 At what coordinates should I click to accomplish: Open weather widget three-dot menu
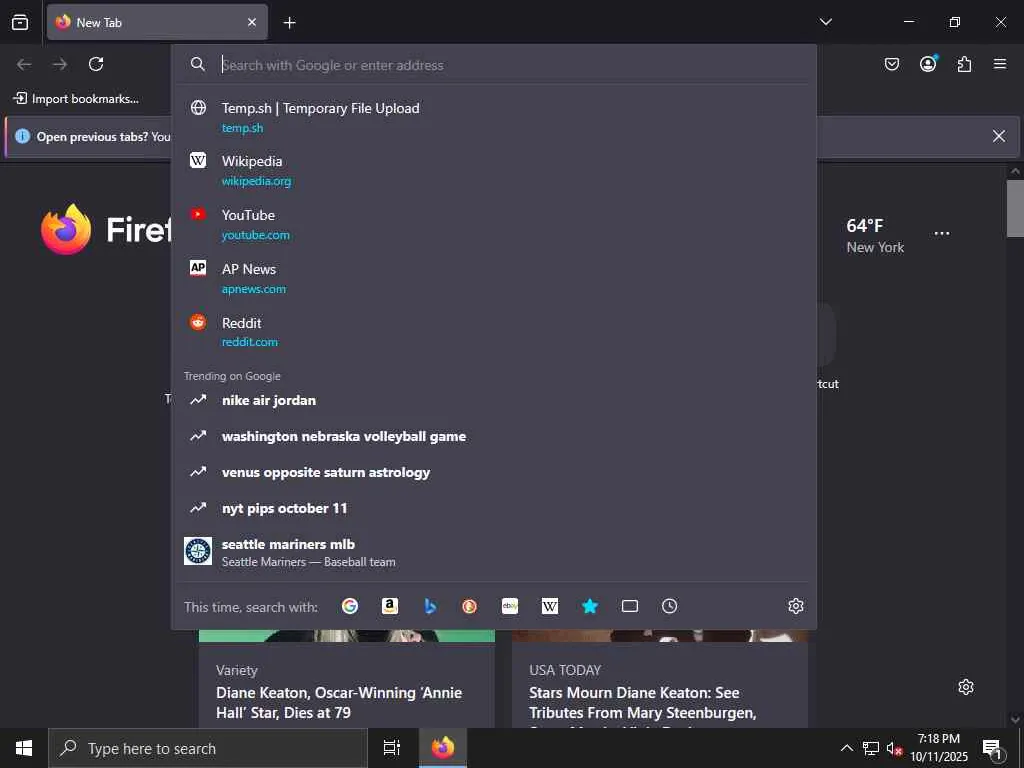click(942, 233)
